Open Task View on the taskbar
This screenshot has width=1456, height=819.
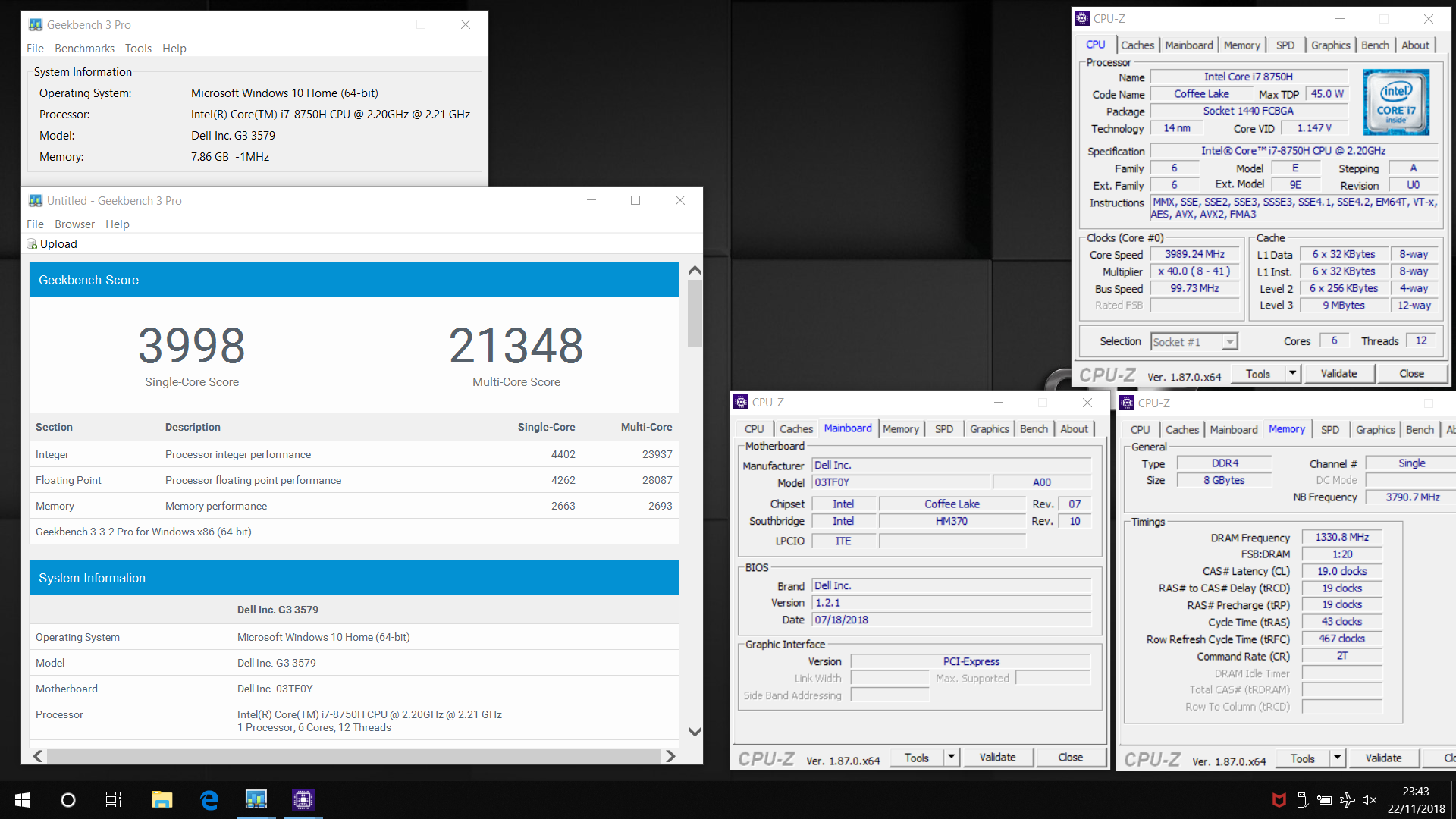(x=114, y=800)
